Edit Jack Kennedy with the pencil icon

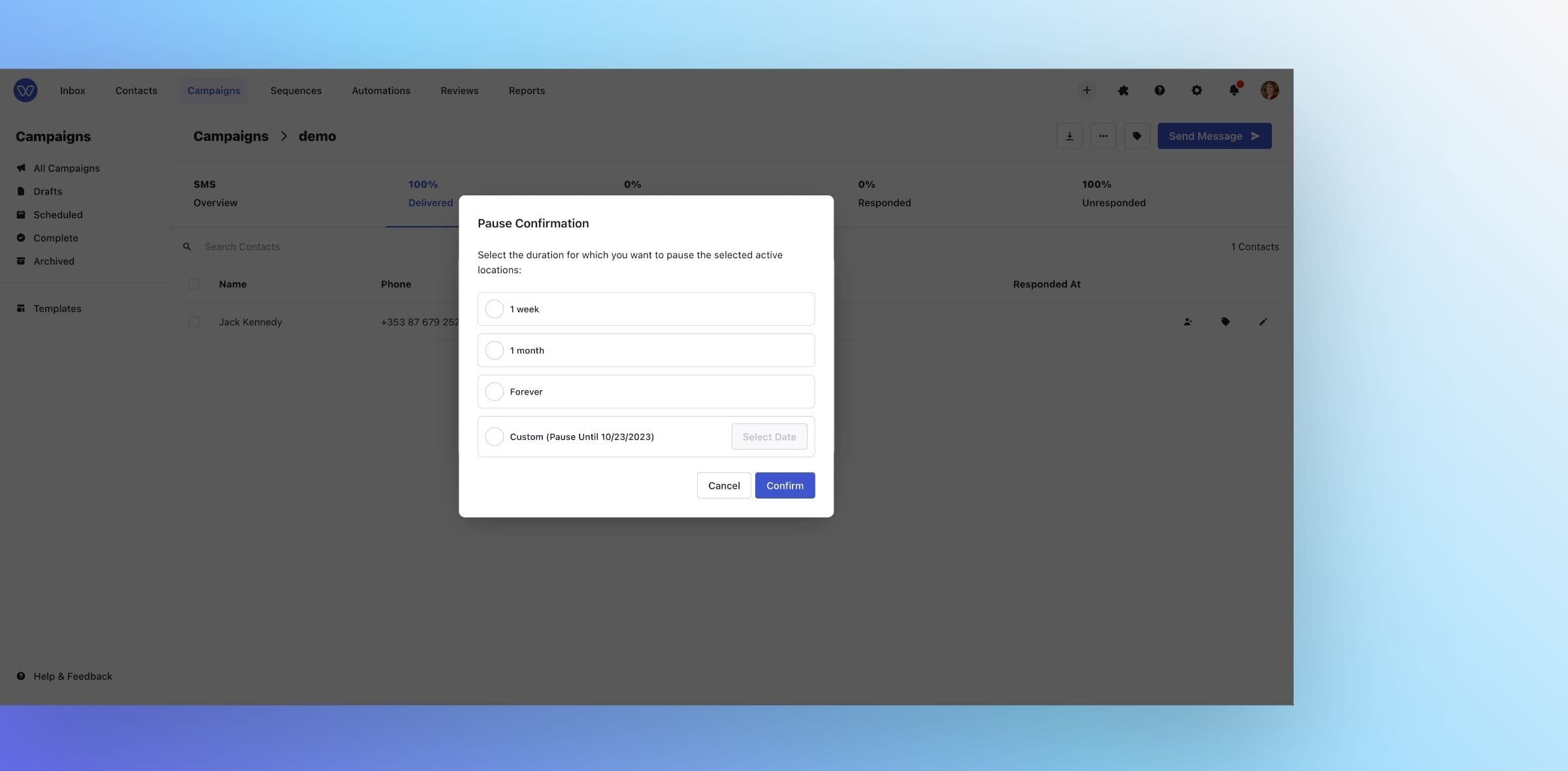[1262, 321]
